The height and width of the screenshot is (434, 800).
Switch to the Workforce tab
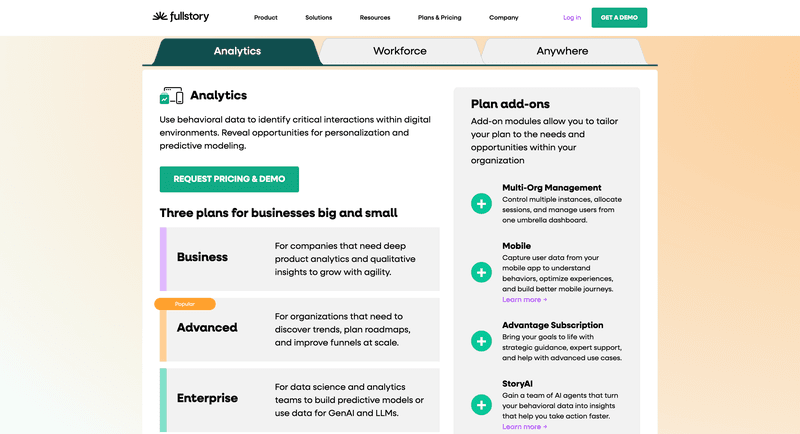click(400, 51)
